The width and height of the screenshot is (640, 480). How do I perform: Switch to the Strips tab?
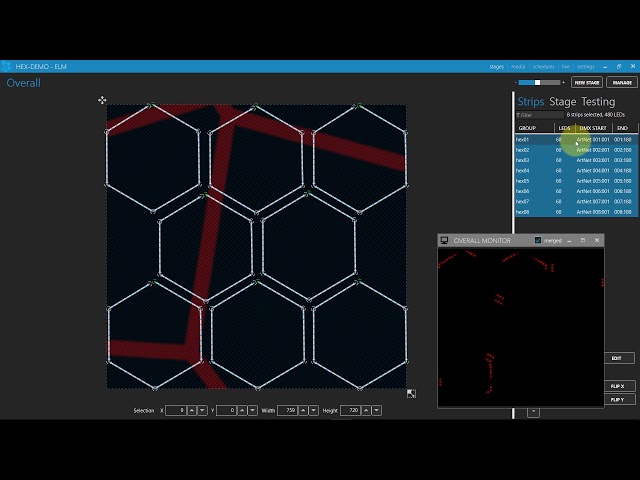(531, 101)
